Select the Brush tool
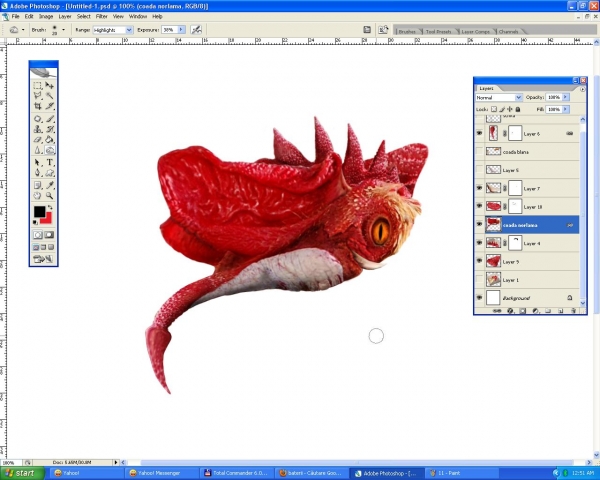Screen dimensions: 600x480 tap(49, 119)
